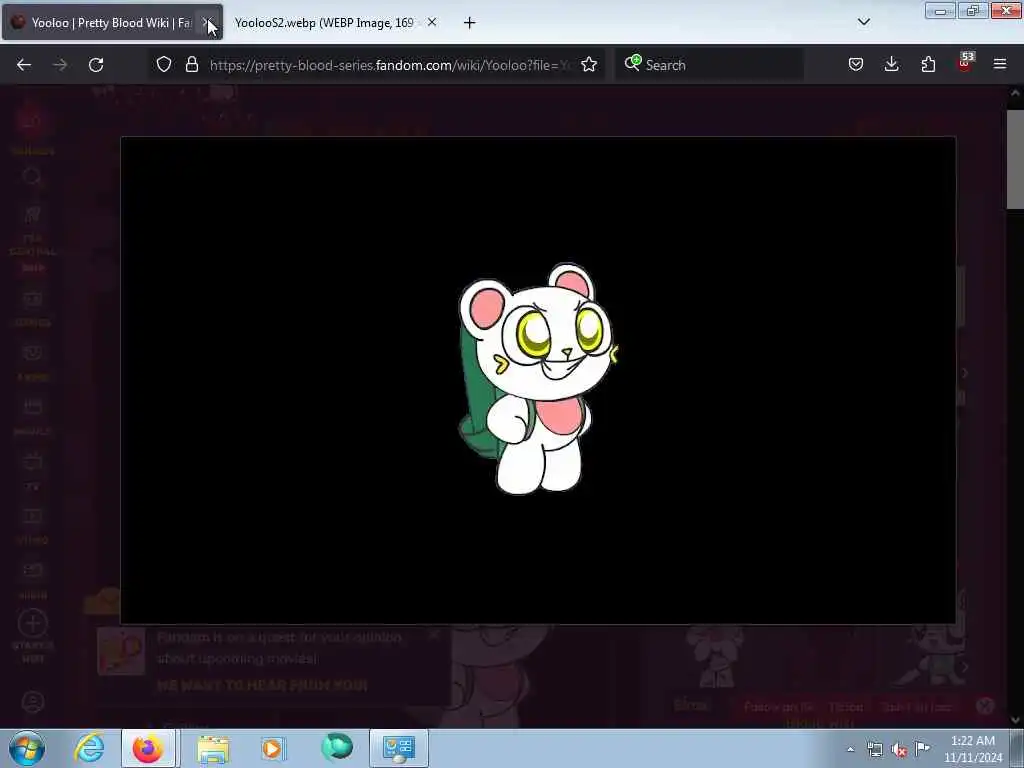Expand the list all tabs dropdown
1024x768 pixels.
[x=864, y=22]
